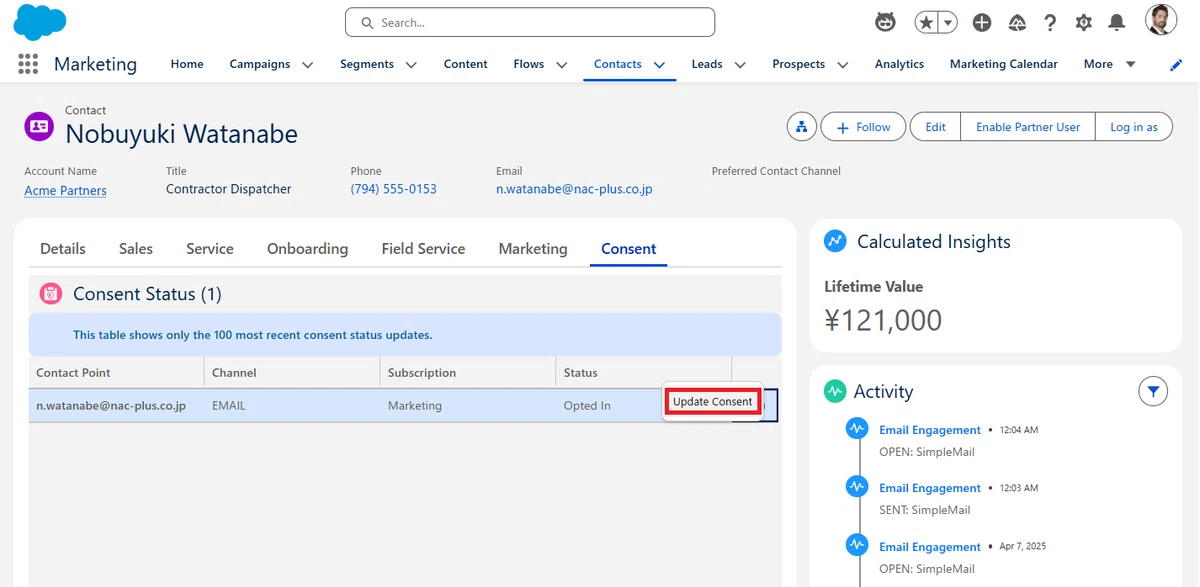This screenshot has width=1200, height=587.
Task: Click the Log in as button
Action: pos(1134,127)
